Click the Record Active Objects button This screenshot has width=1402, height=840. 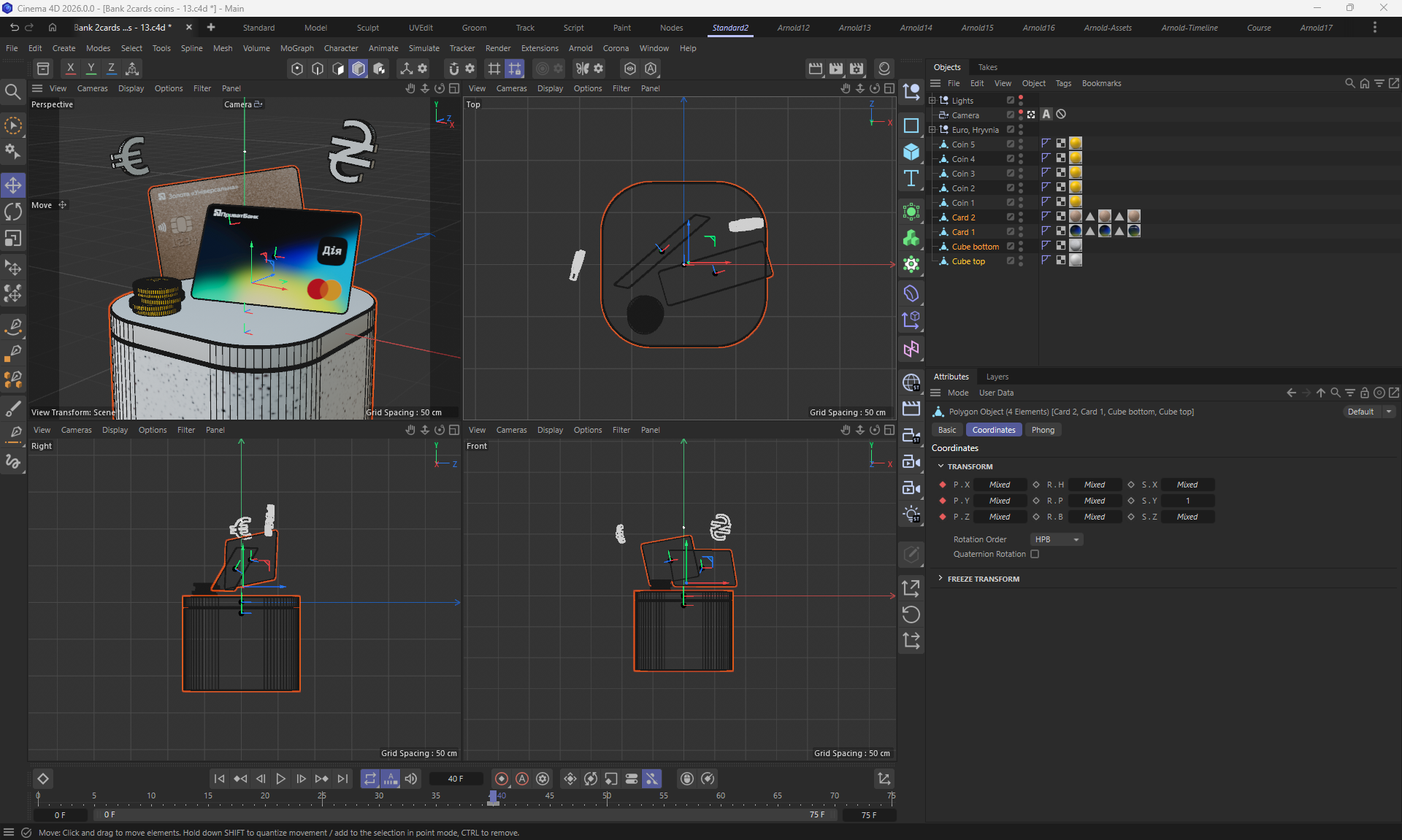[501, 779]
